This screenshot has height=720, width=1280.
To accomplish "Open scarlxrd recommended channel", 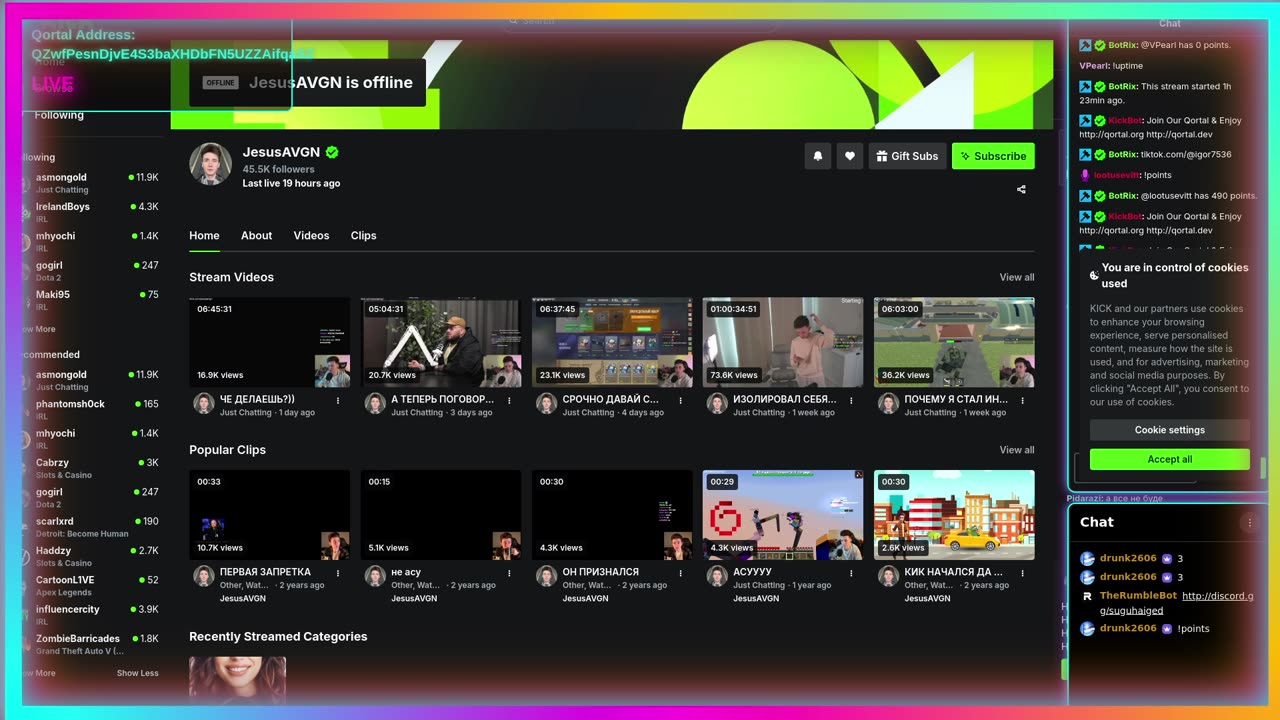I will [x=90, y=527].
